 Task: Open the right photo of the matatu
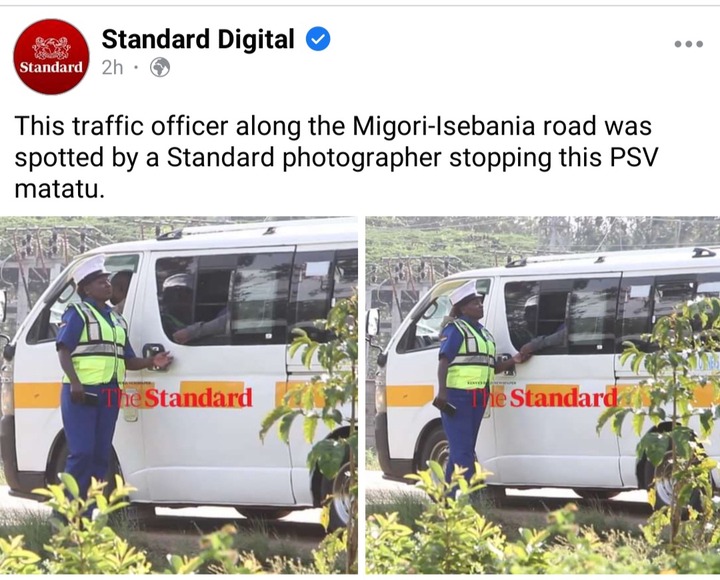point(543,395)
